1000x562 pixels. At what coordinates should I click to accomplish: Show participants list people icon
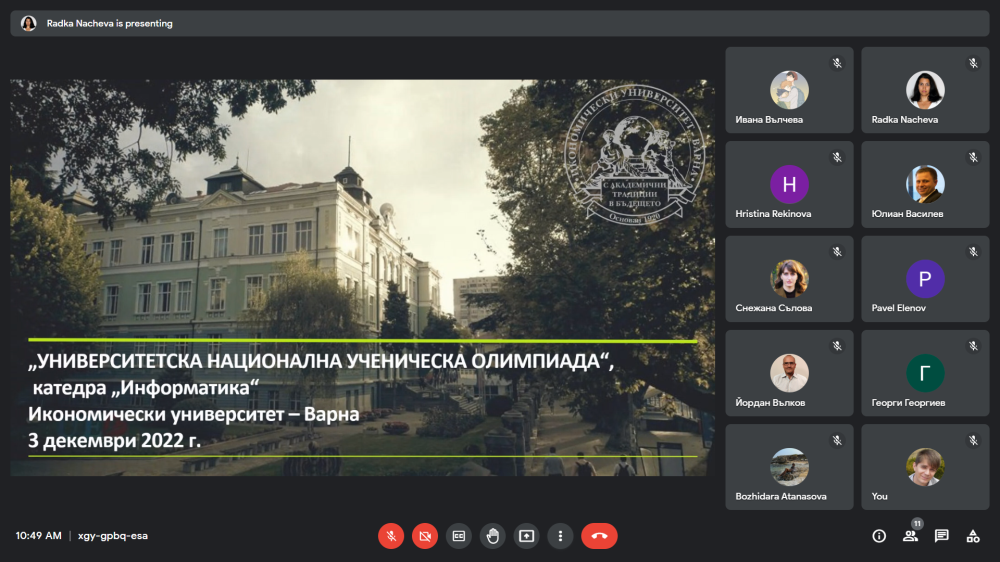click(x=910, y=536)
